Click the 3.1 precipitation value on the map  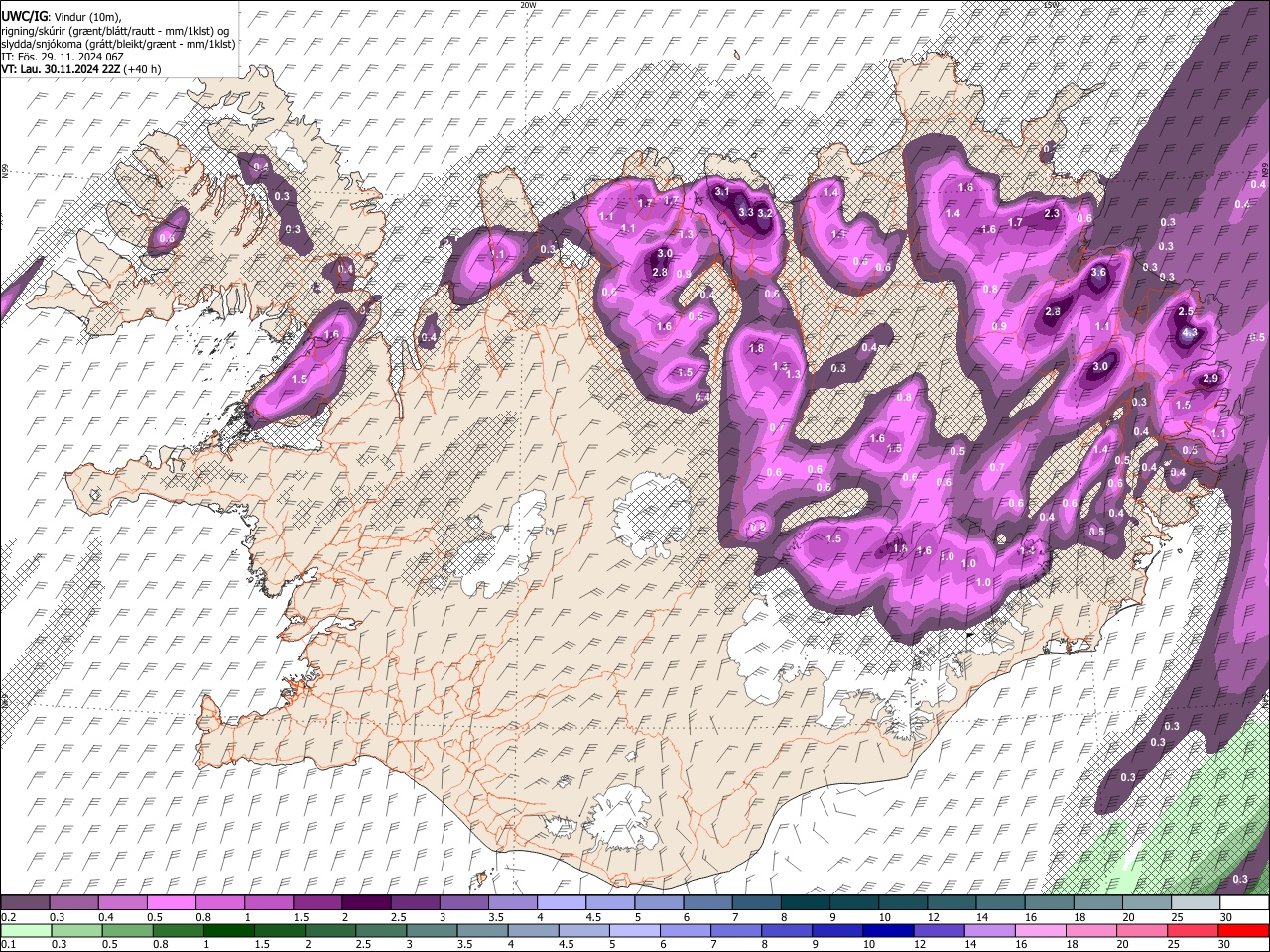pos(722,191)
